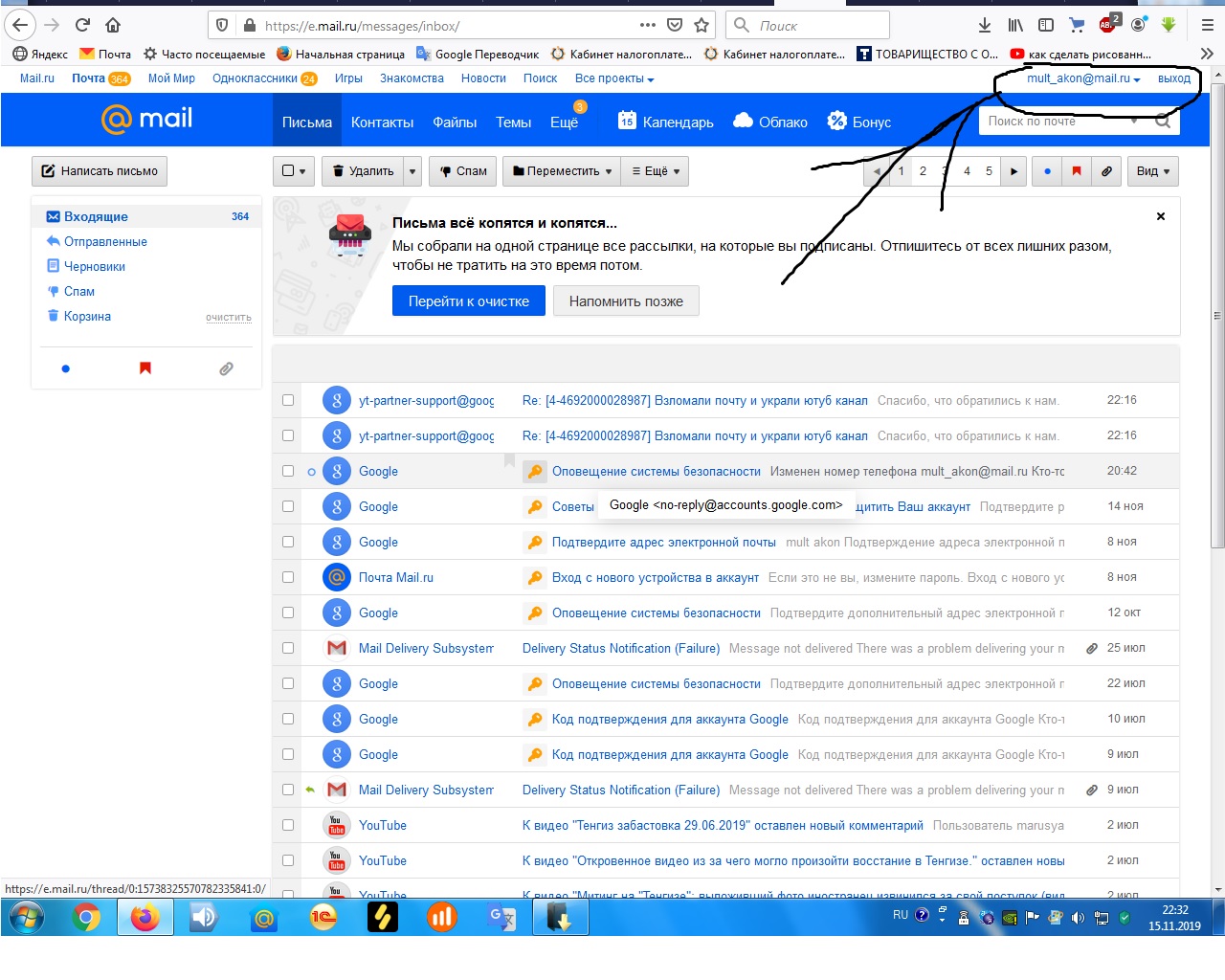Expand Все проекты menu

614,78
